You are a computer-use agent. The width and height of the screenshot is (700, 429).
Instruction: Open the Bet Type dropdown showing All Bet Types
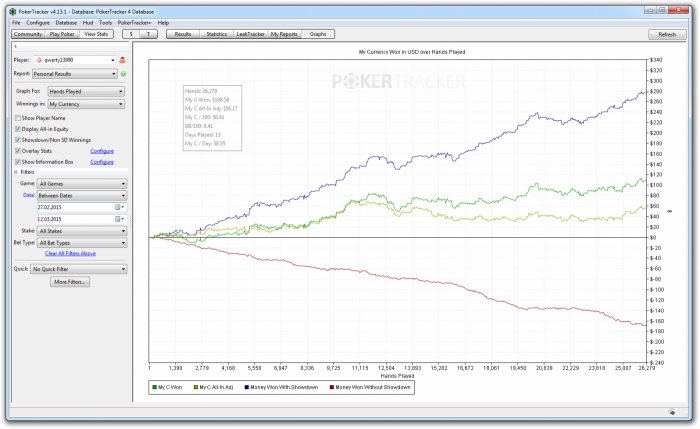click(82, 243)
